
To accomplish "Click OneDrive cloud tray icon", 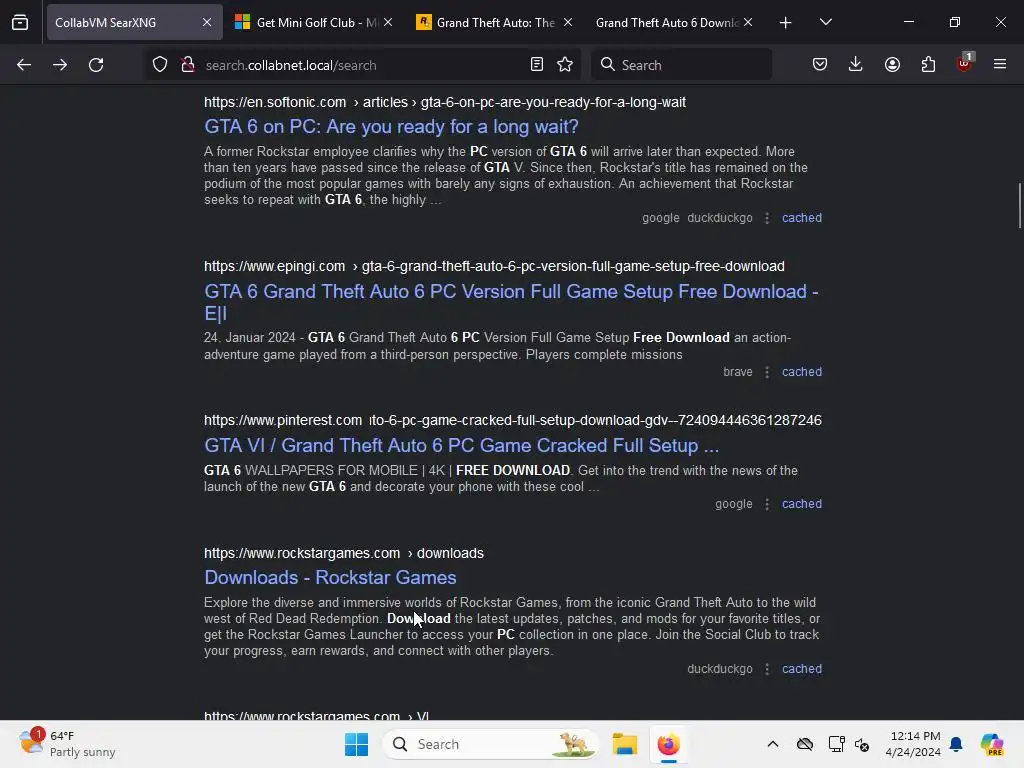I will pyautogui.click(x=805, y=744).
